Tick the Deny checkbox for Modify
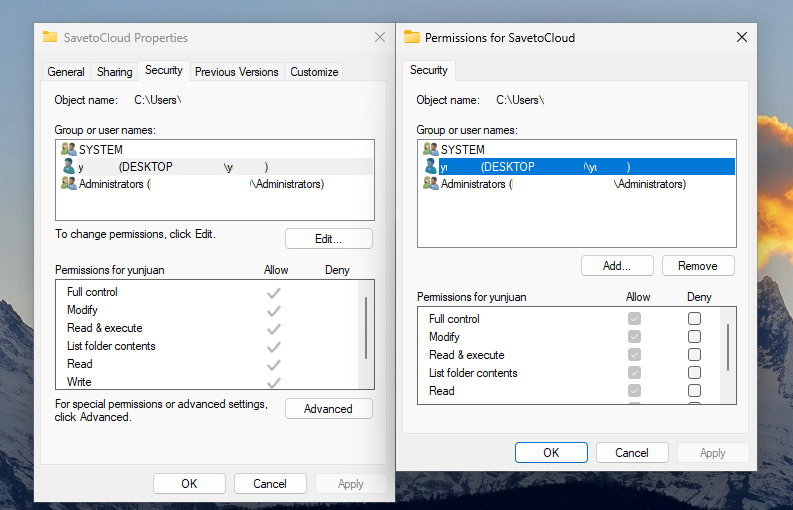The width and height of the screenshot is (793, 510). click(x=694, y=337)
